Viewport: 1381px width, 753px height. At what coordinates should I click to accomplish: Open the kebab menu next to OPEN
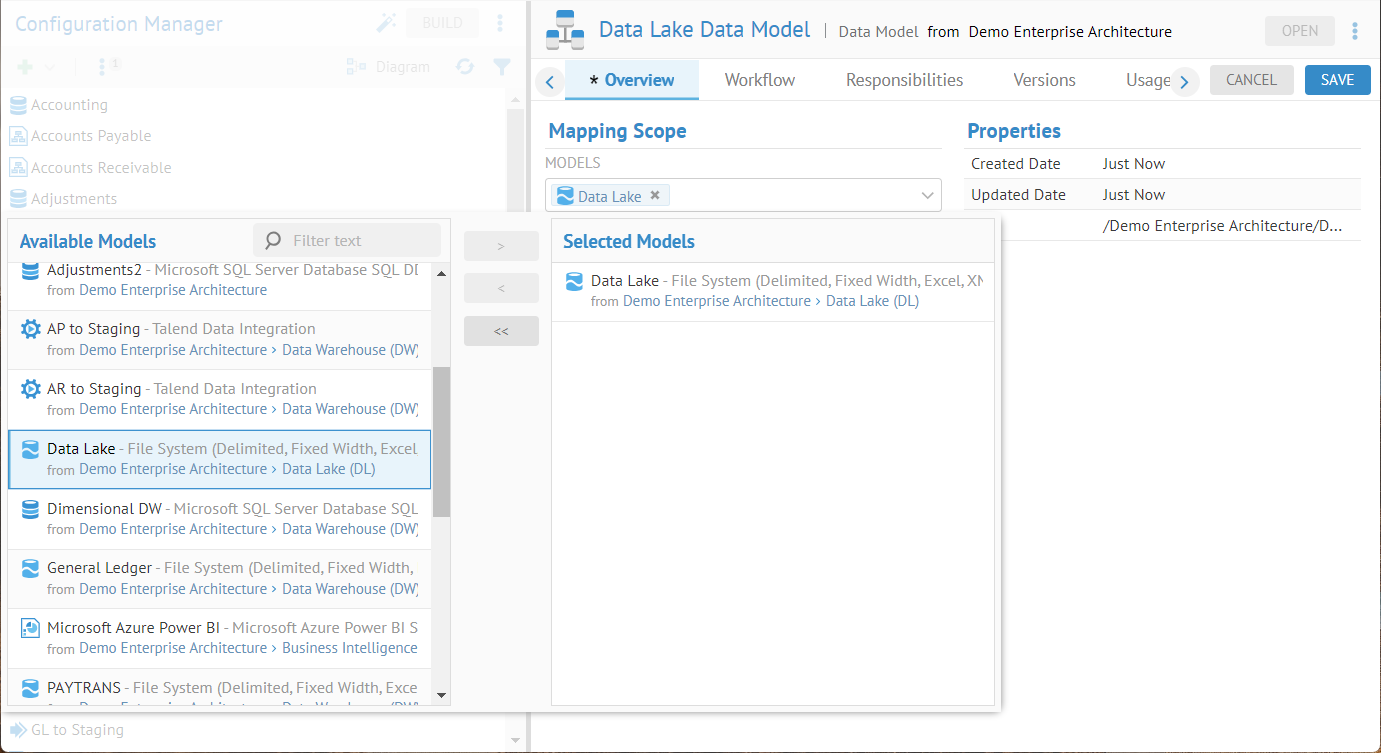coord(1355,31)
